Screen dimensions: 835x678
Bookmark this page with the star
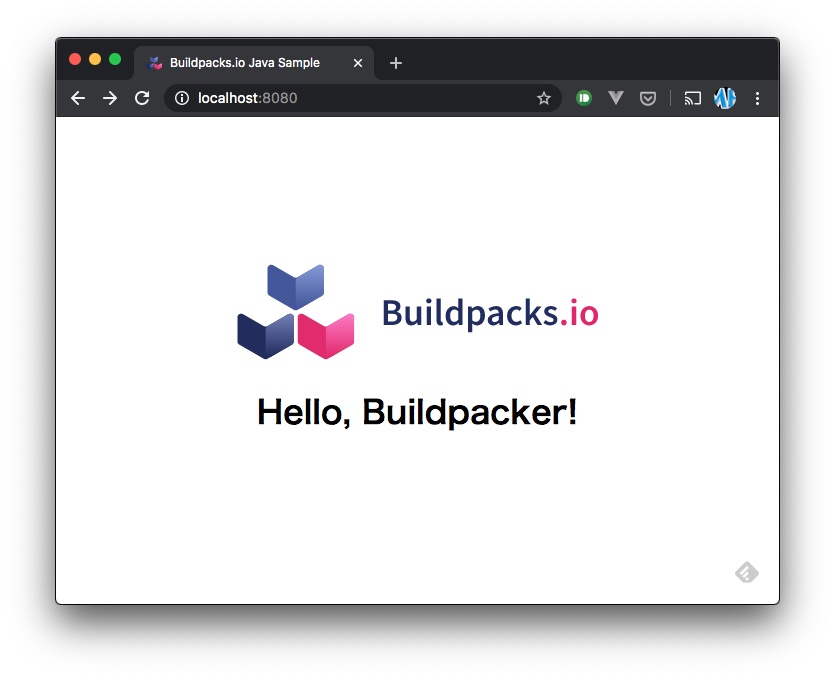point(544,98)
